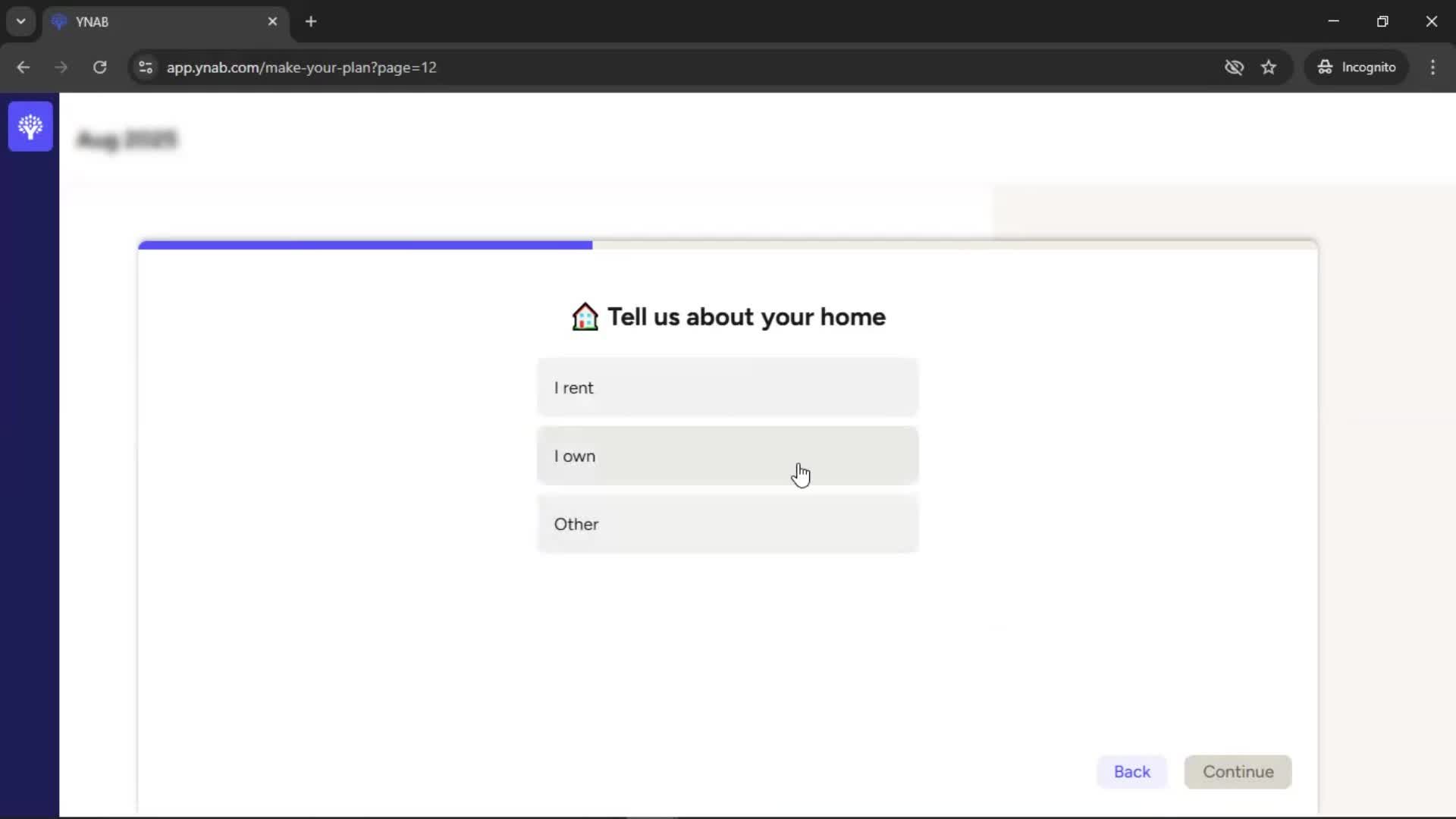
Task: Click the house emoji icon
Action: [585, 317]
